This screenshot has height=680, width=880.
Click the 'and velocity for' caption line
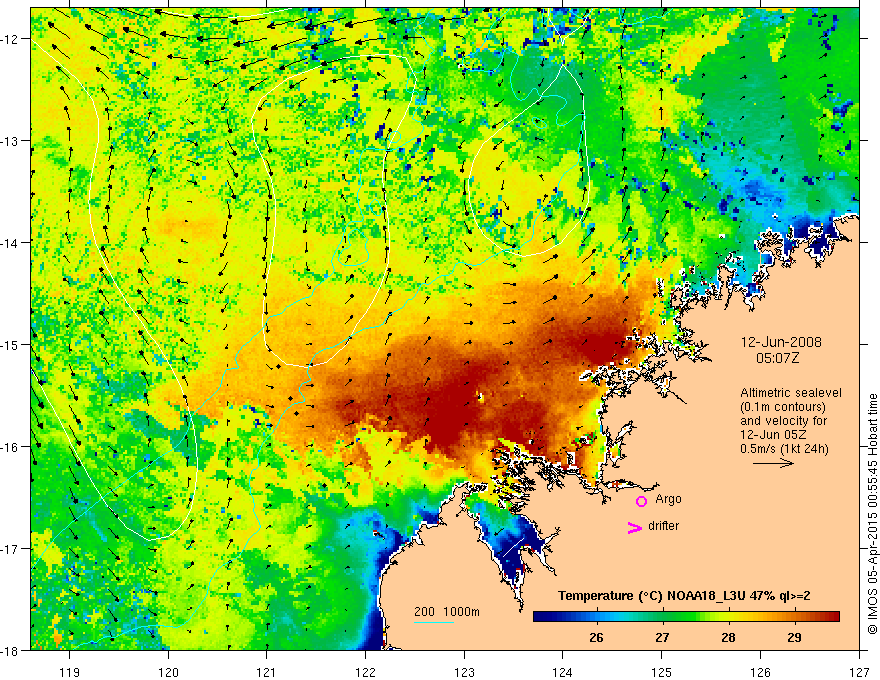[783, 421]
